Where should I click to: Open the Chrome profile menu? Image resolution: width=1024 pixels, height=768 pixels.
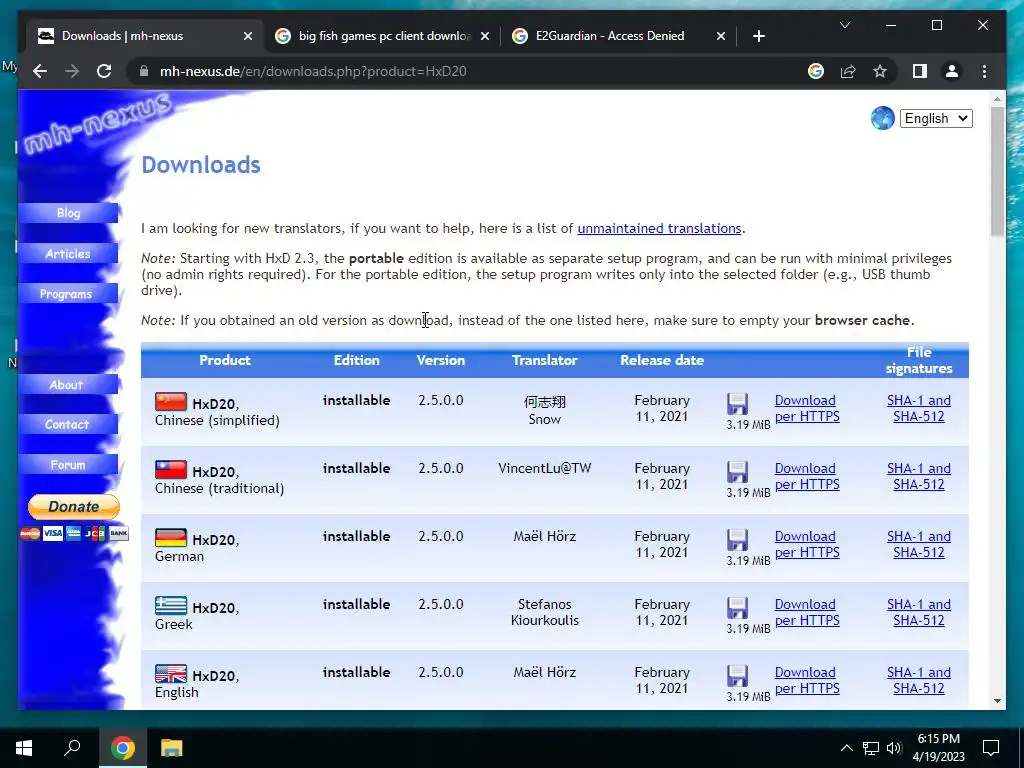click(x=952, y=71)
